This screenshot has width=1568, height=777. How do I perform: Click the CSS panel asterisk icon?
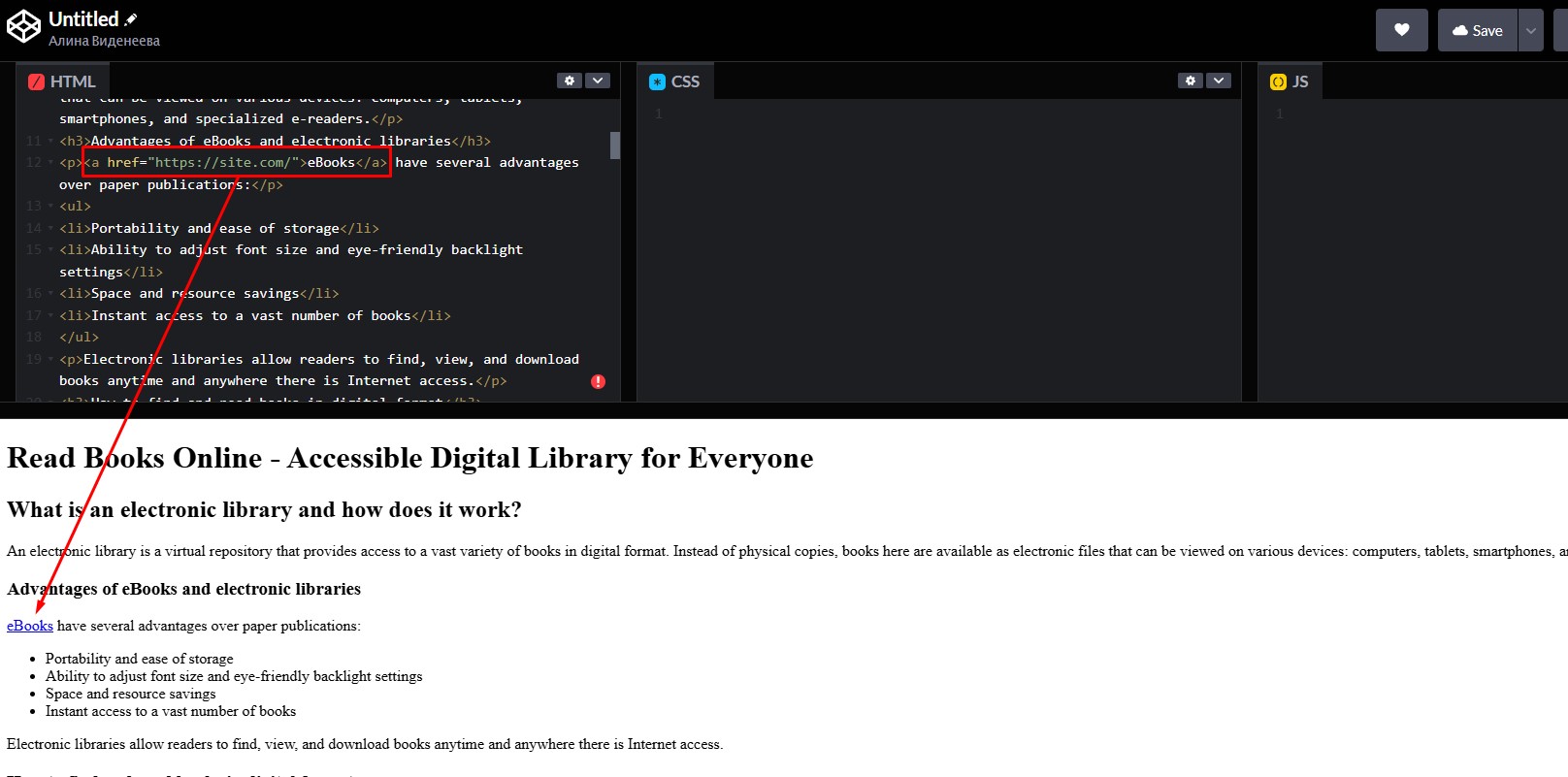pos(657,81)
